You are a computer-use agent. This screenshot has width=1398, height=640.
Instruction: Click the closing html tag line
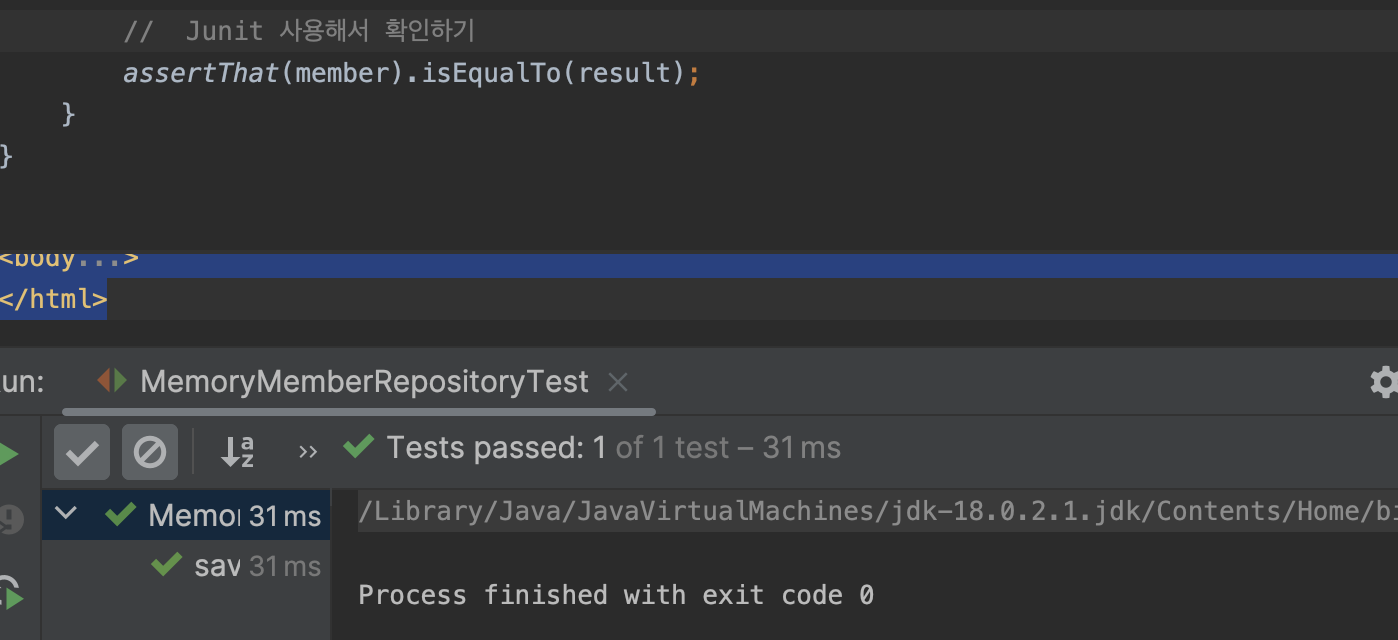point(54,298)
